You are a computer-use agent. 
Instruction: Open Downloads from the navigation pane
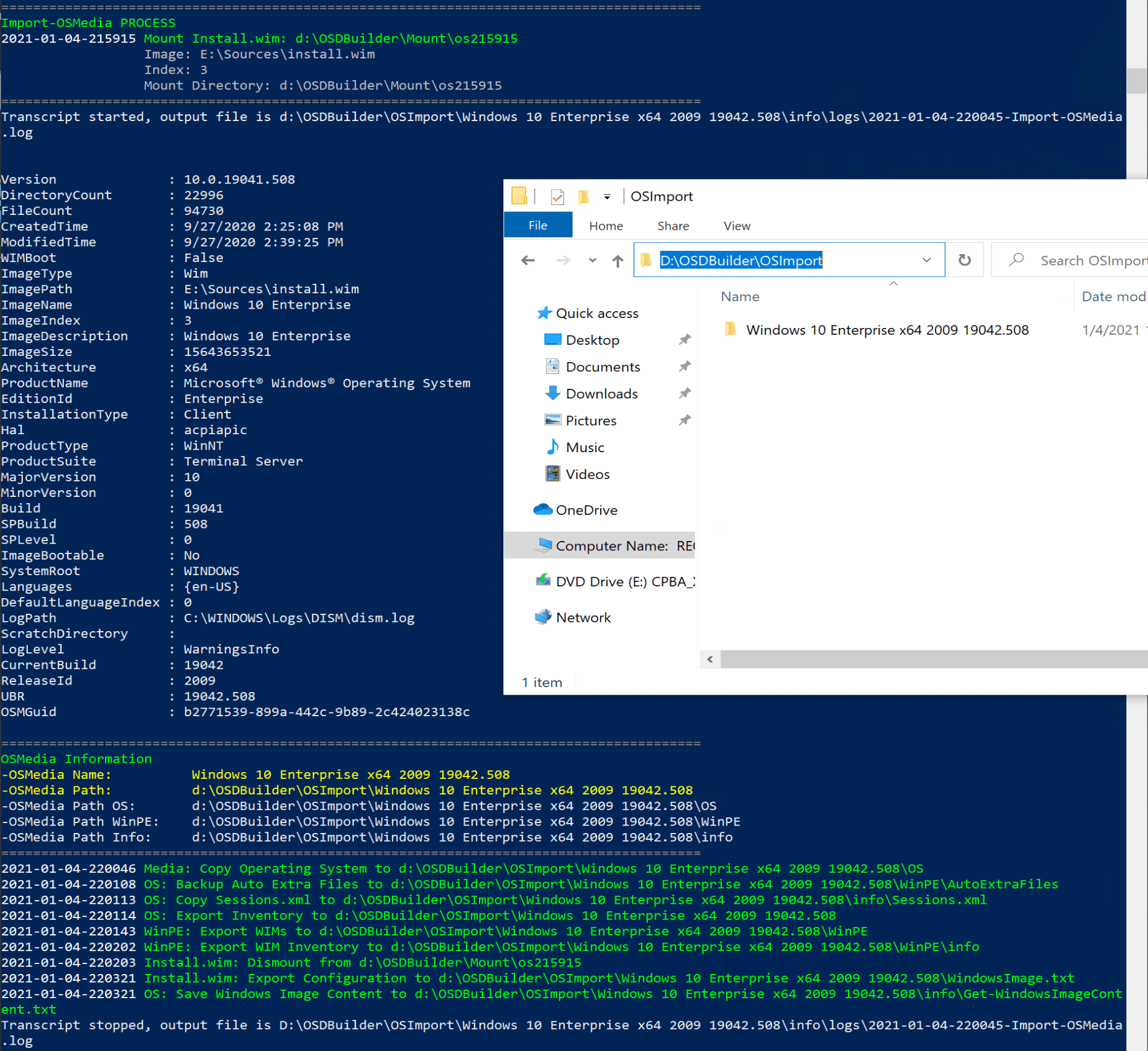tap(601, 393)
